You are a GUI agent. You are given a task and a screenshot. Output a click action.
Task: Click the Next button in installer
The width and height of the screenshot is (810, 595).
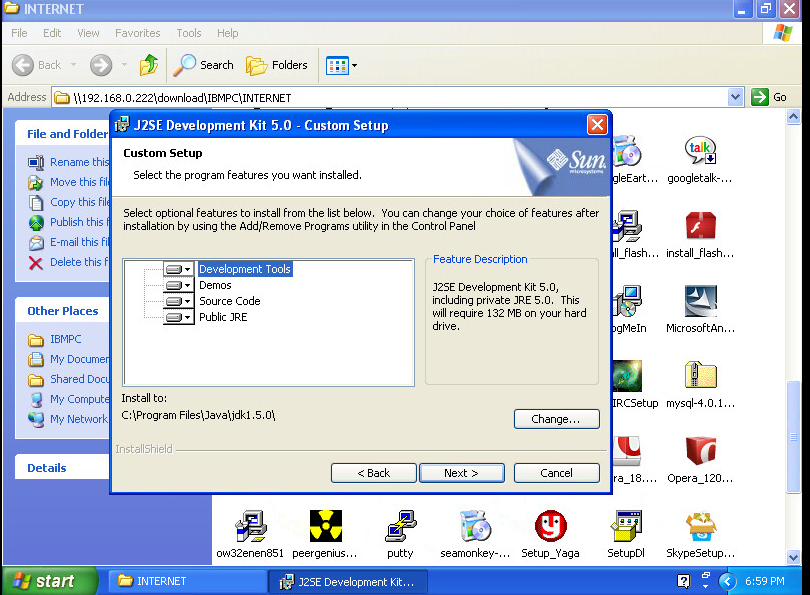tap(461, 473)
